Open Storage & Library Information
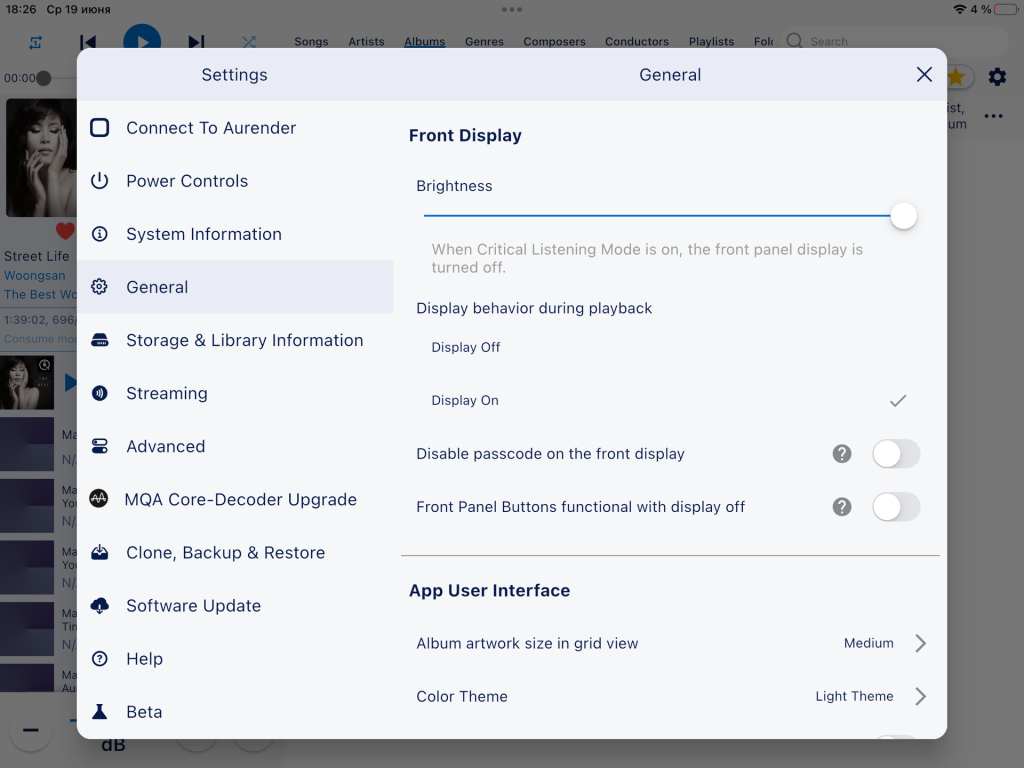The image size is (1024, 768). coord(235,340)
